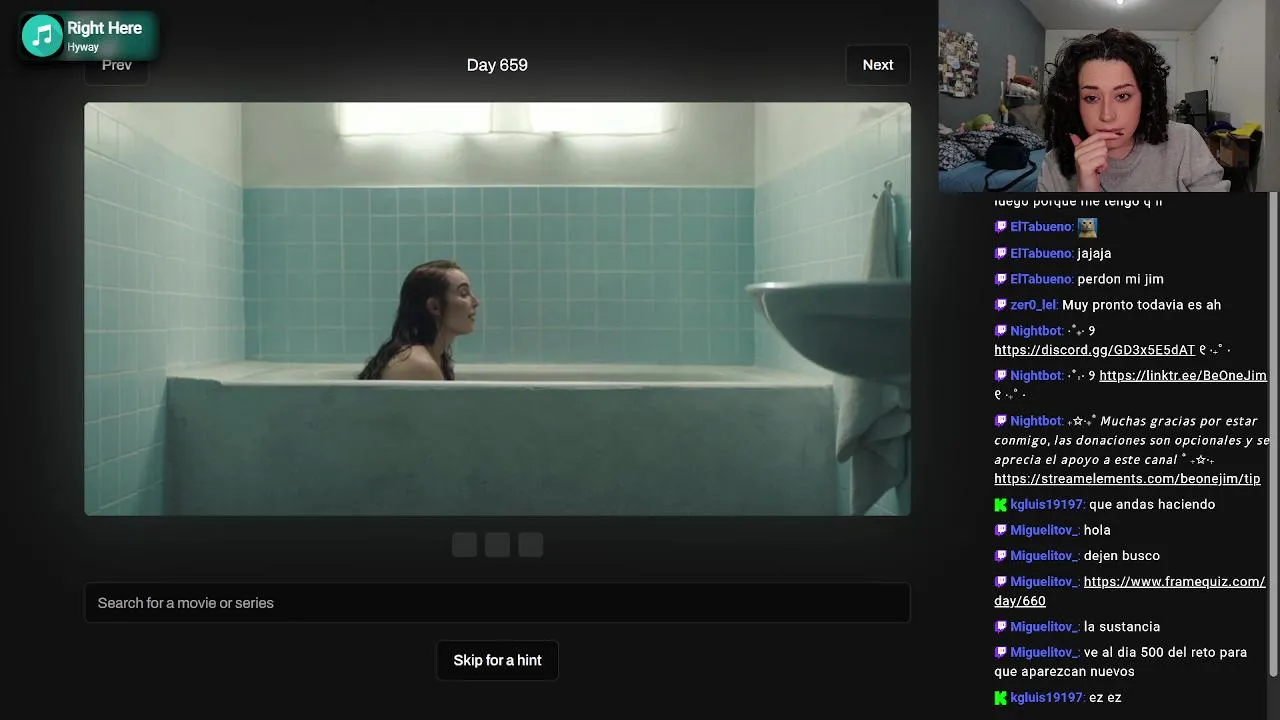Click the kgluis19197 username on the ez ez message
Screen dimensions: 1280x720
(x=1047, y=698)
